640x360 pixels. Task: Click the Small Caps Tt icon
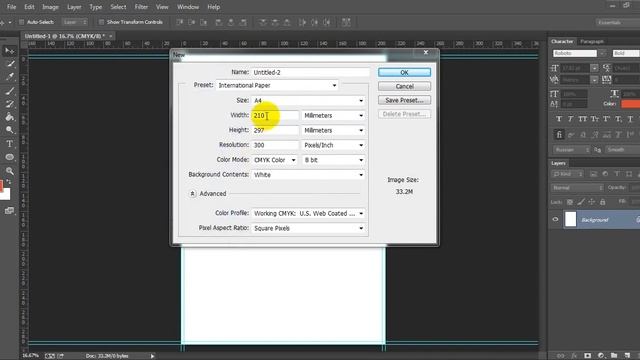(x=595, y=119)
